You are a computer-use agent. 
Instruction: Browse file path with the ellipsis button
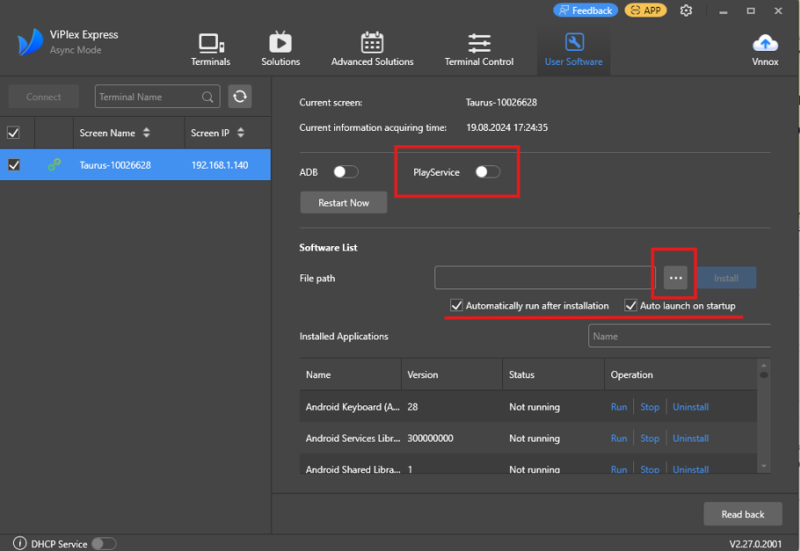[675, 278]
